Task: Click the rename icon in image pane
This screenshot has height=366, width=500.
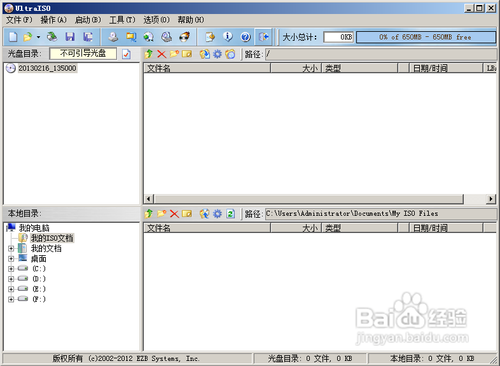Action: 187,54
